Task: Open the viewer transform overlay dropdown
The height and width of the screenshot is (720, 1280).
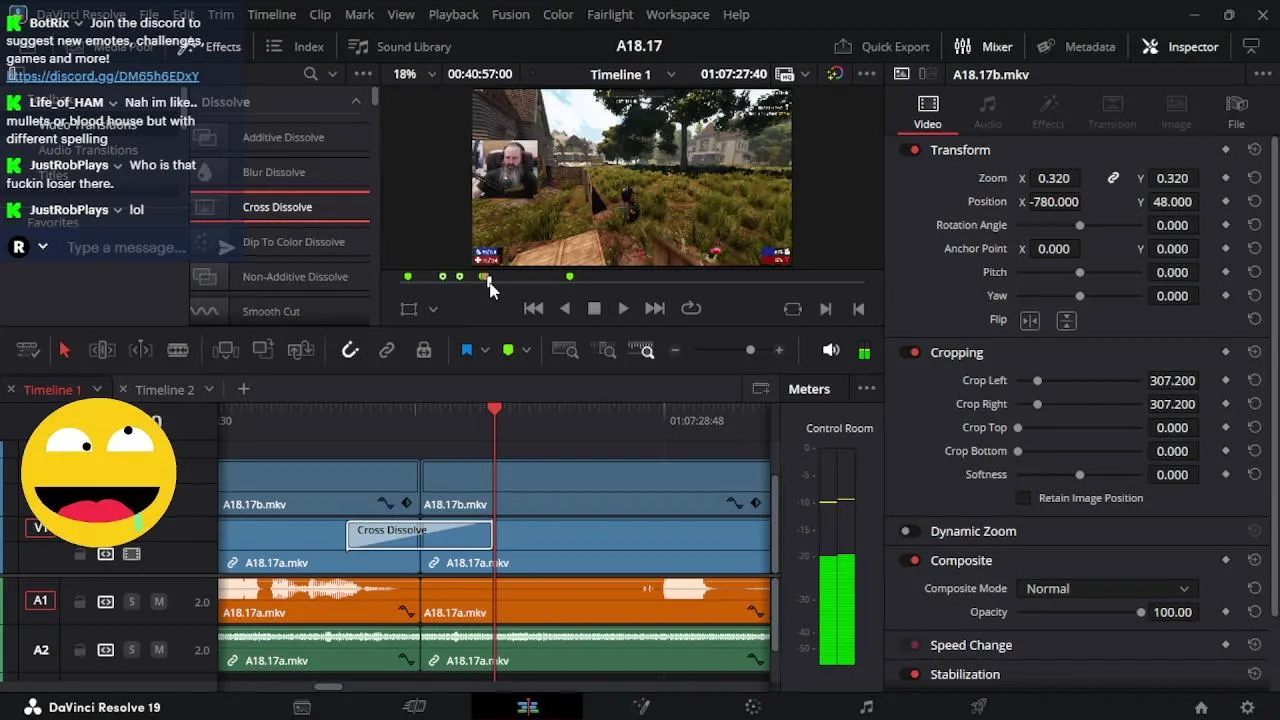Action: [433, 310]
